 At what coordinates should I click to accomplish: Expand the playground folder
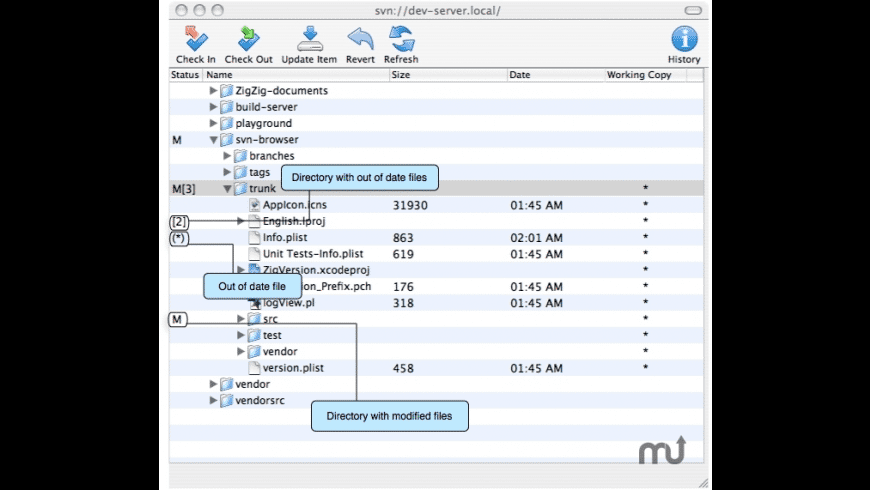[213, 123]
